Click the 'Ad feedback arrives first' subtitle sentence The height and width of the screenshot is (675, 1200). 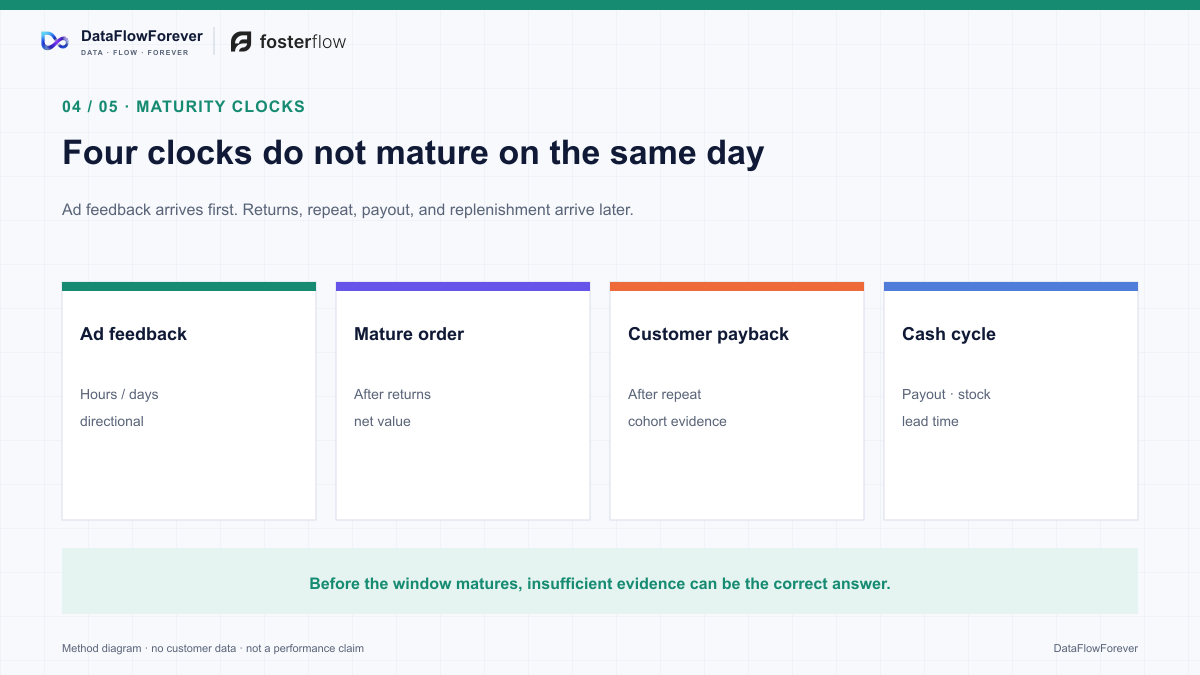pyautogui.click(x=348, y=210)
